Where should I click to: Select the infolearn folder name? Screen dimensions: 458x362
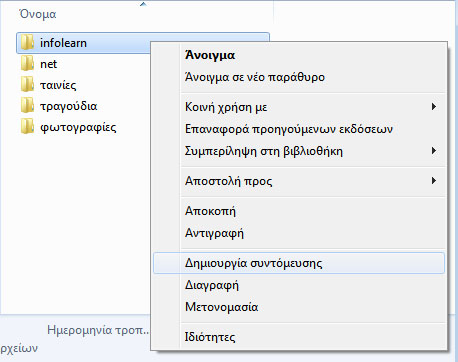tap(63, 43)
